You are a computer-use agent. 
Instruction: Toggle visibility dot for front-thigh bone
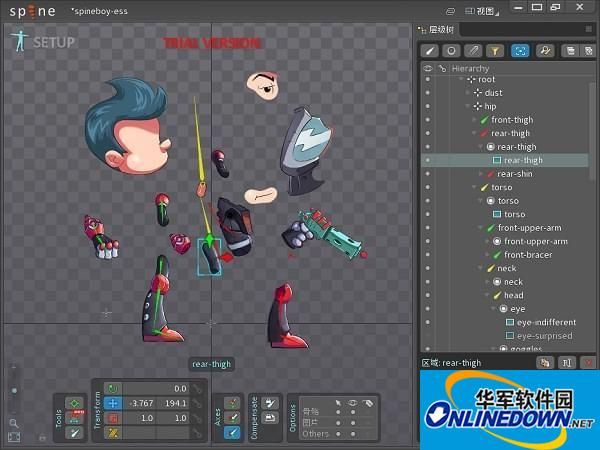click(428, 120)
